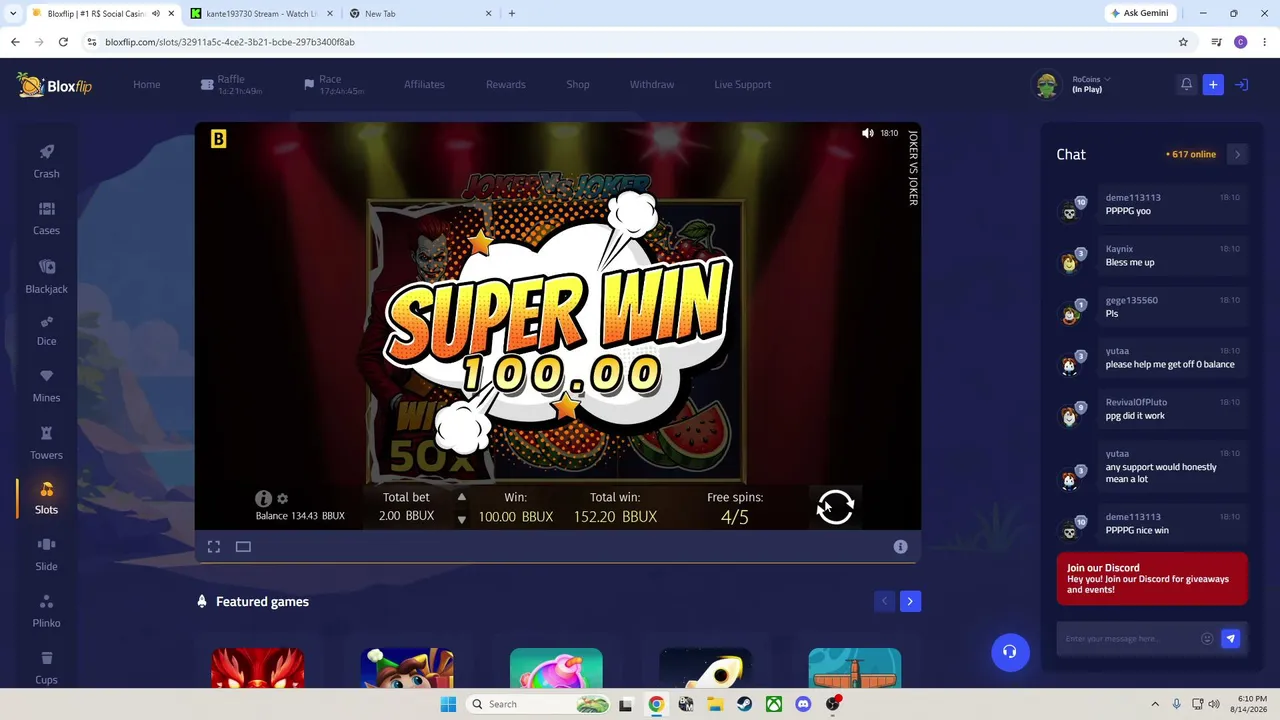Open the Raffle nav item
1280x720 pixels.
tap(231, 85)
